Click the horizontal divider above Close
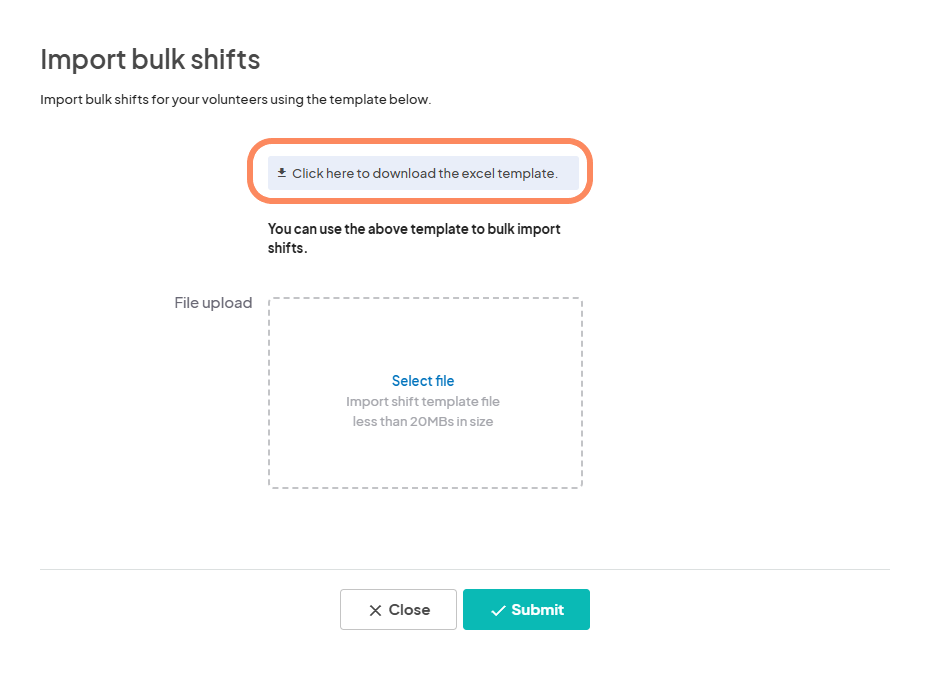The width and height of the screenshot is (931, 674). (465, 569)
